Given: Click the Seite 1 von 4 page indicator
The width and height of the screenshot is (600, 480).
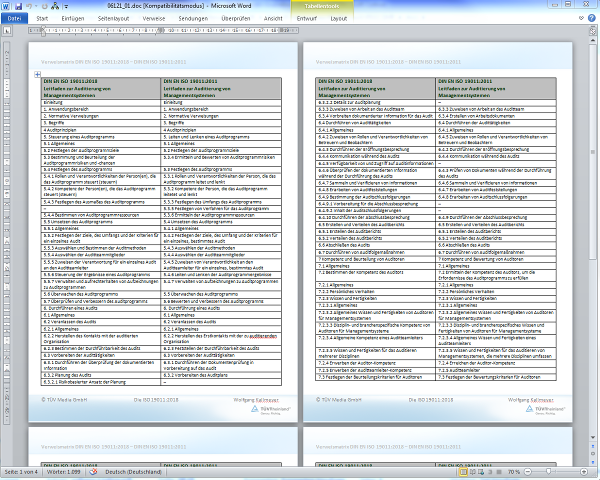Looking at the screenshot, I should coord(21,471).
